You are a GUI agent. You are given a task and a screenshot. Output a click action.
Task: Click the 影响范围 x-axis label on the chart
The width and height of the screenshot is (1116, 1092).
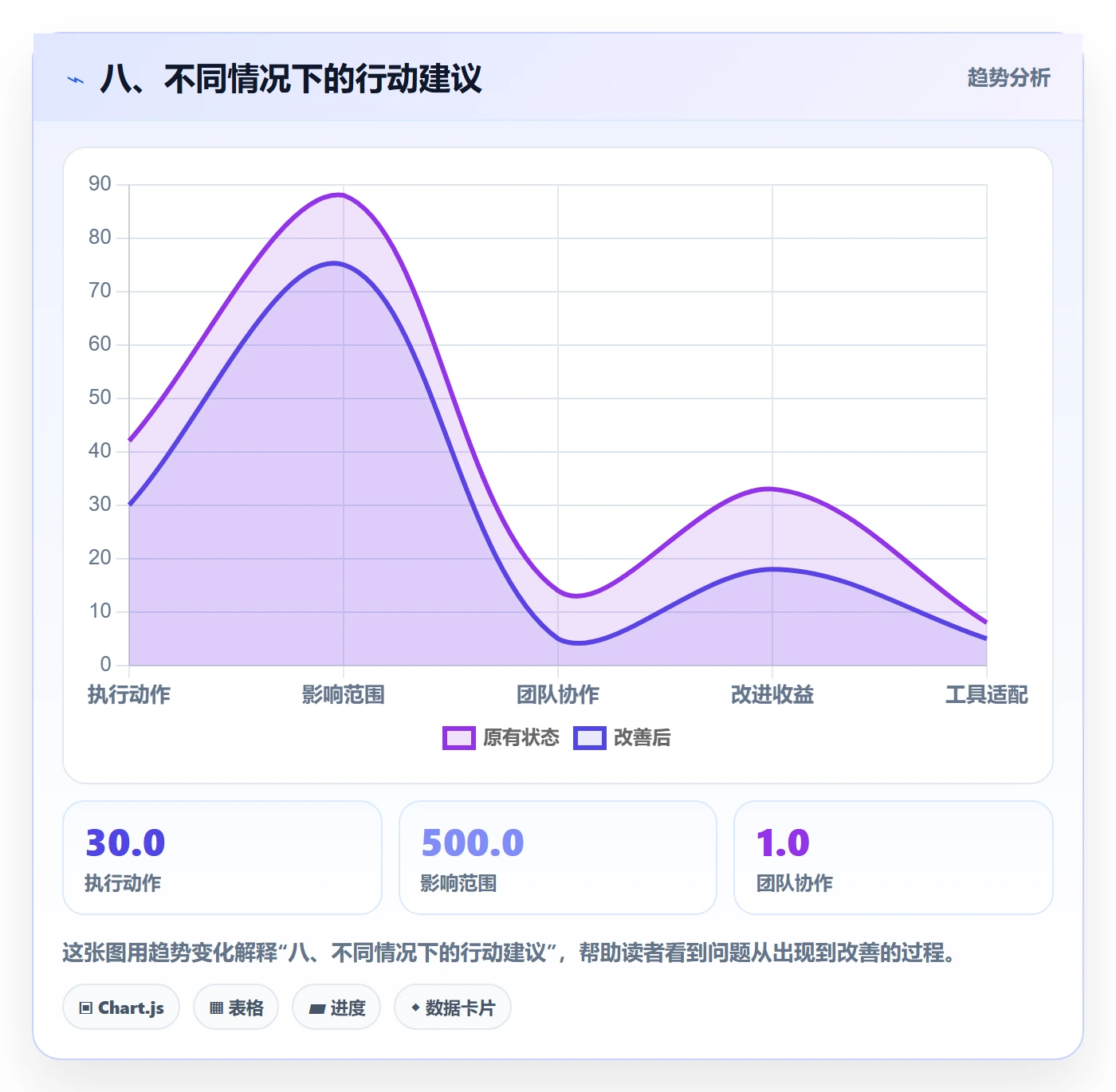(344, 695)
